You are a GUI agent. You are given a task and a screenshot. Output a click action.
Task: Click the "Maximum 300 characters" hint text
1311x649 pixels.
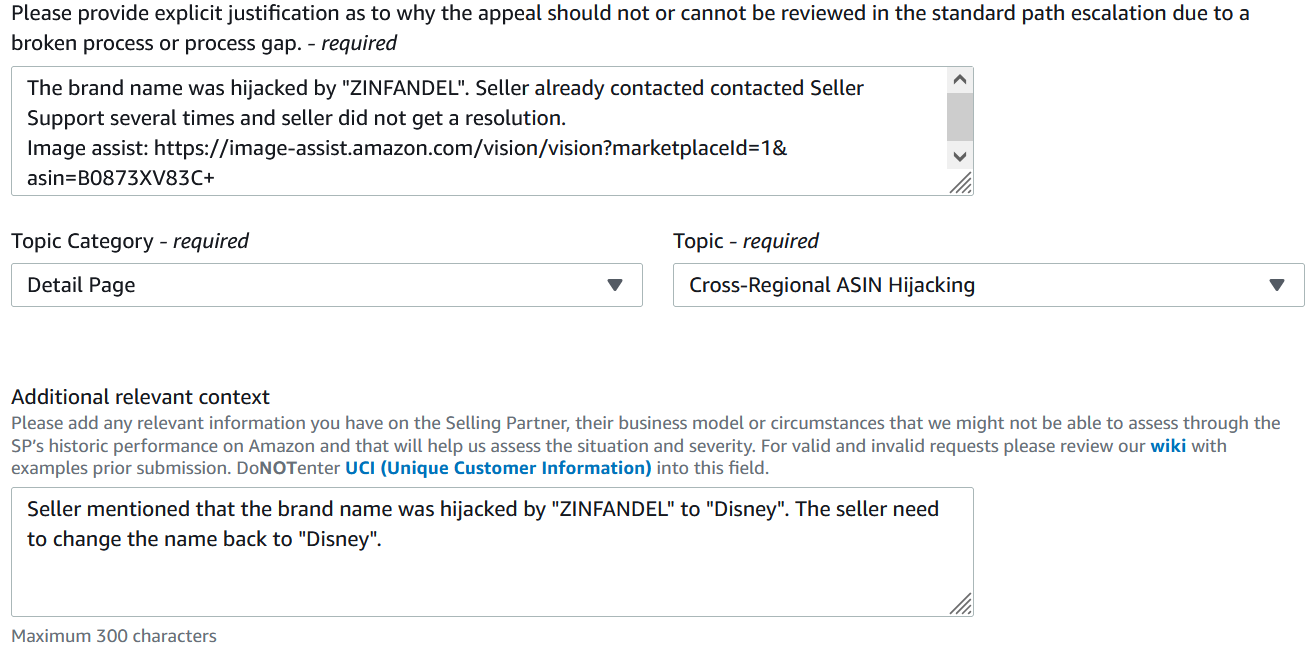point(114,636)
